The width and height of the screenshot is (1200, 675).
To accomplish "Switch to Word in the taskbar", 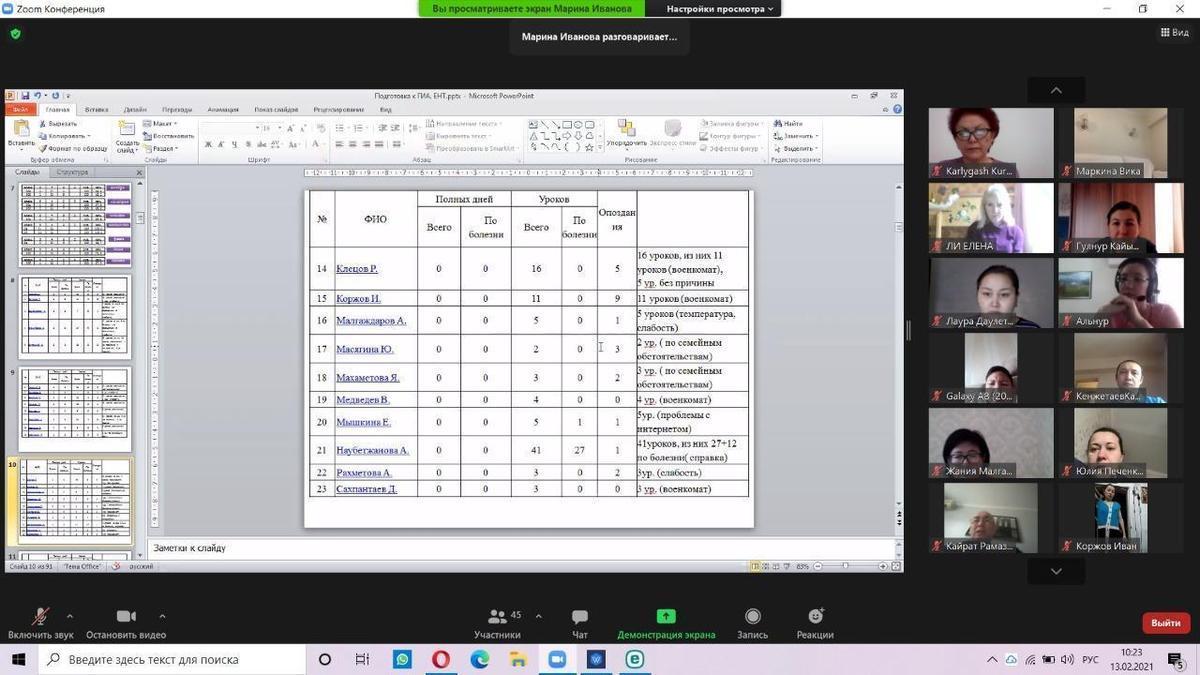I will coord(596,659).
